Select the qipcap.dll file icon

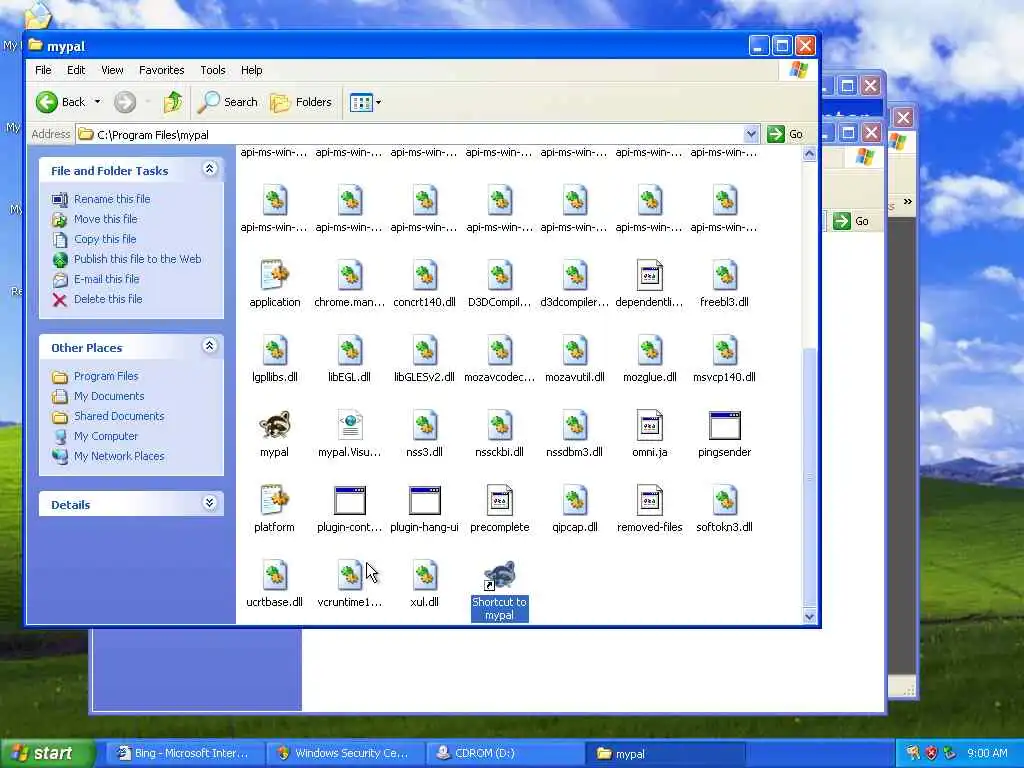[575, 501]
